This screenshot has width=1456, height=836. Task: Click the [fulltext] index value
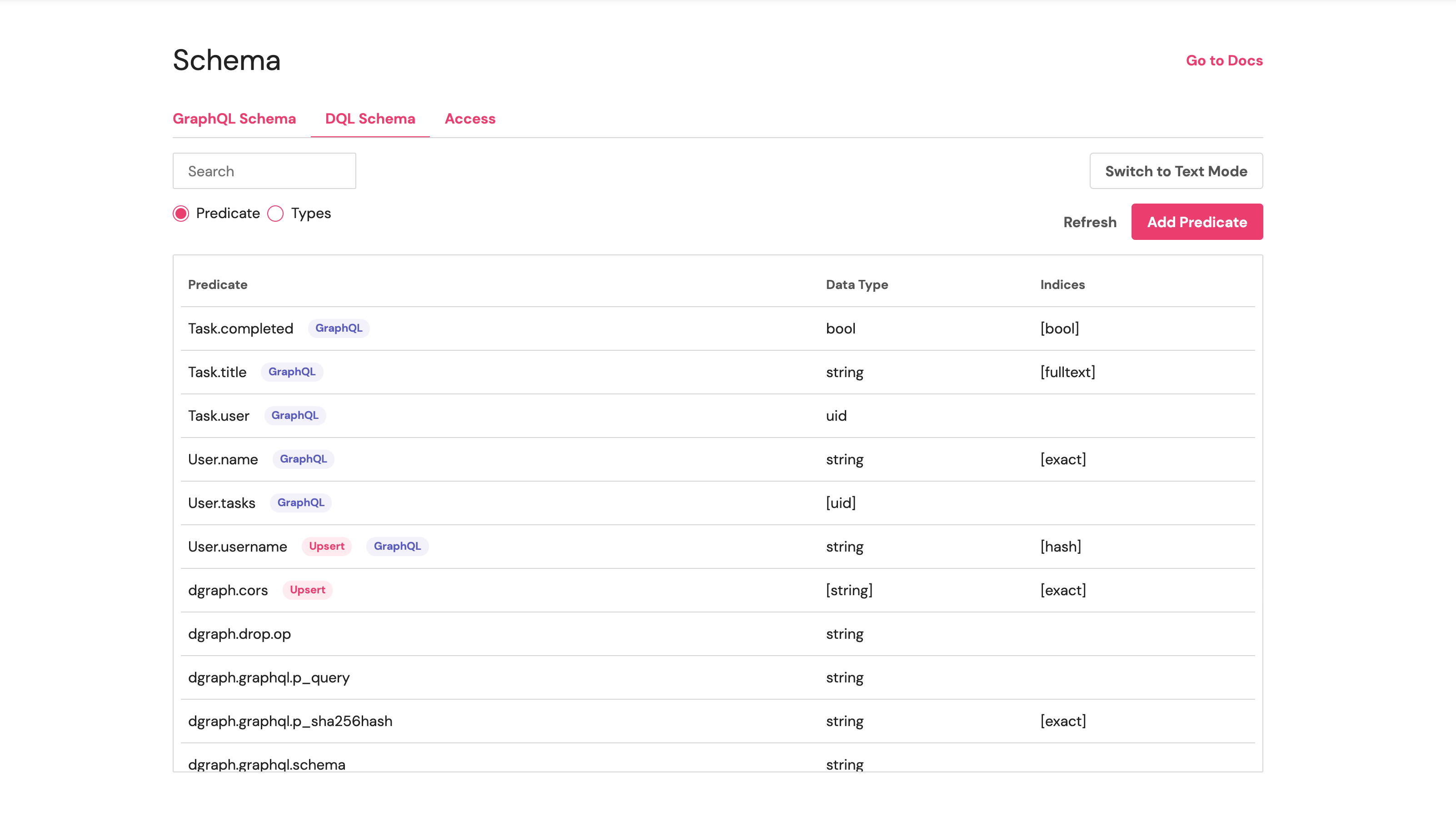(1067, 372)
